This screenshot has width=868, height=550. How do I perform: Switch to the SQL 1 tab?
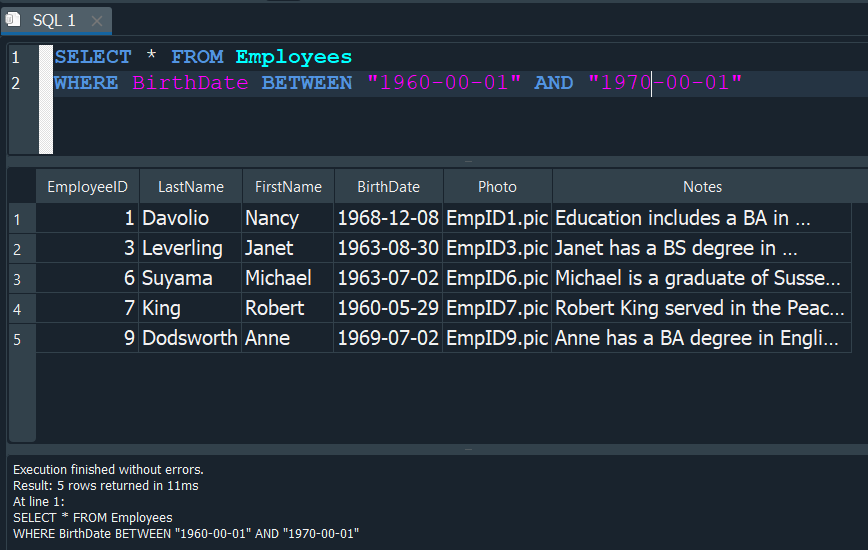pos(54,21)
